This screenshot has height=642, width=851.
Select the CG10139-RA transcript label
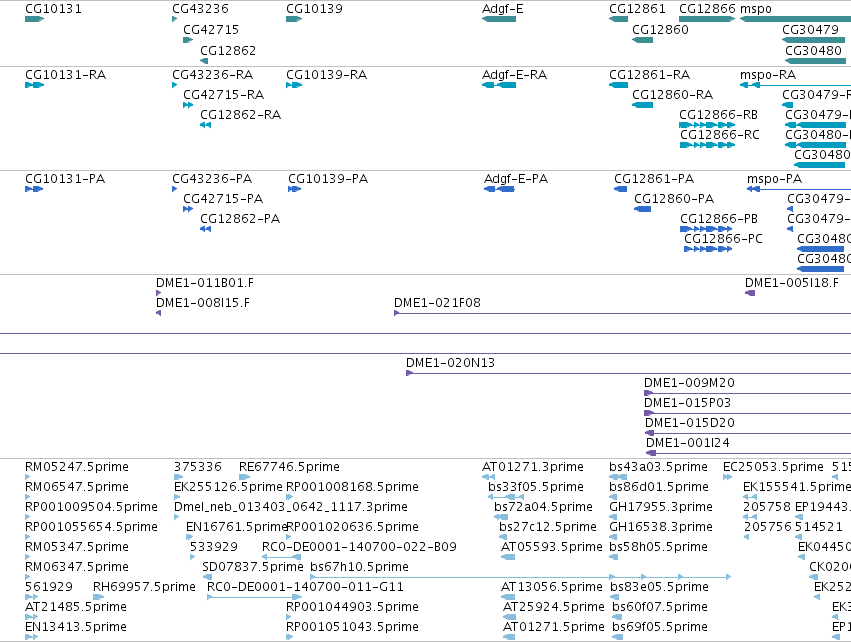click(x=327, y=74)
